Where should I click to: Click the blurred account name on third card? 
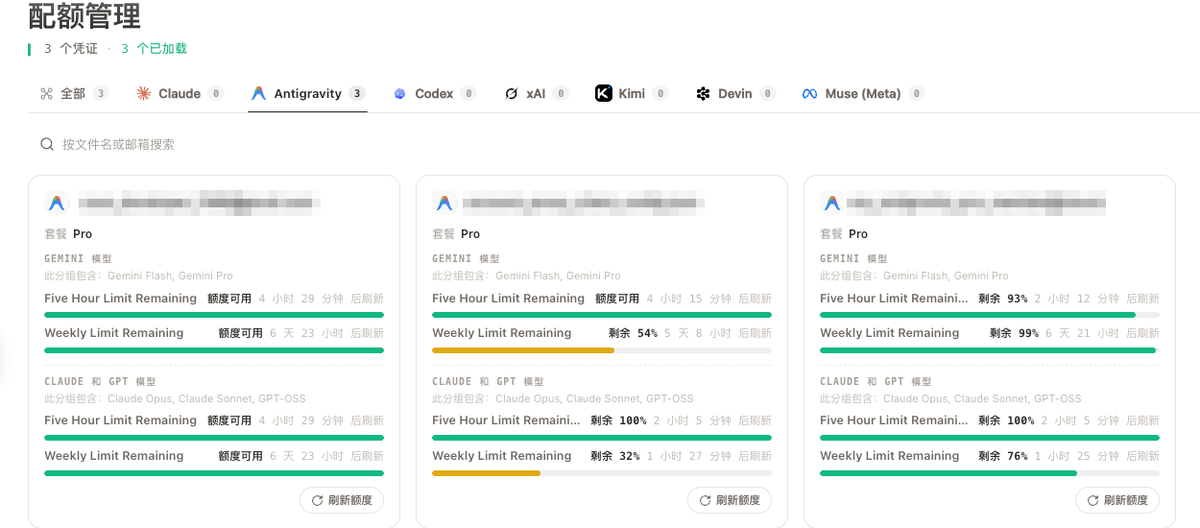[x=976, y=203]
